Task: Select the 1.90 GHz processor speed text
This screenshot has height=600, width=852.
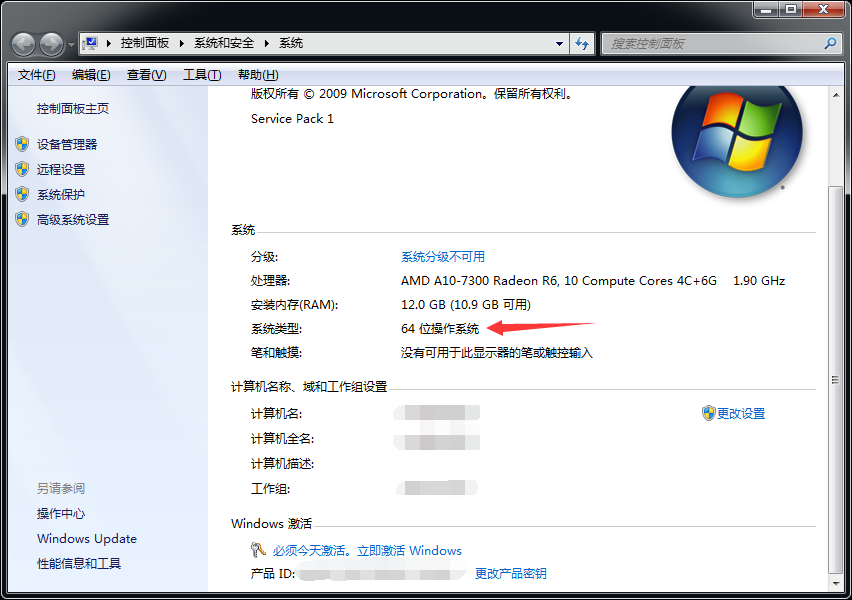Action: (x=759, y=281)
